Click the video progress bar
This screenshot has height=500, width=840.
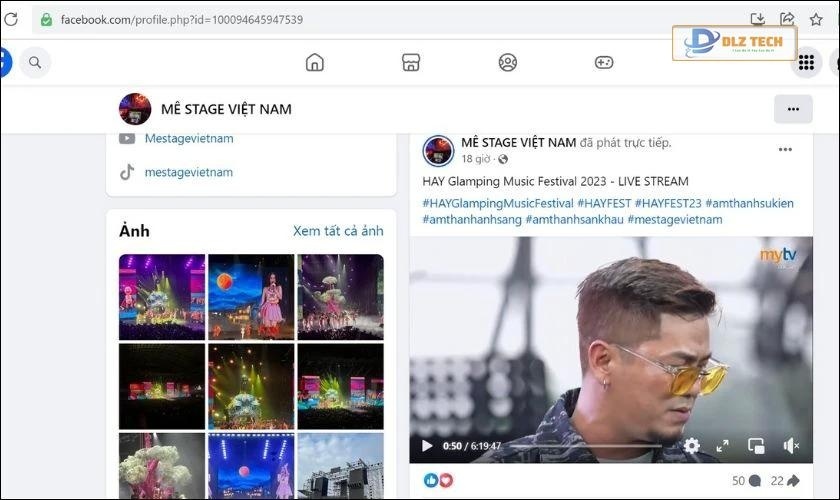pos(587,446)
